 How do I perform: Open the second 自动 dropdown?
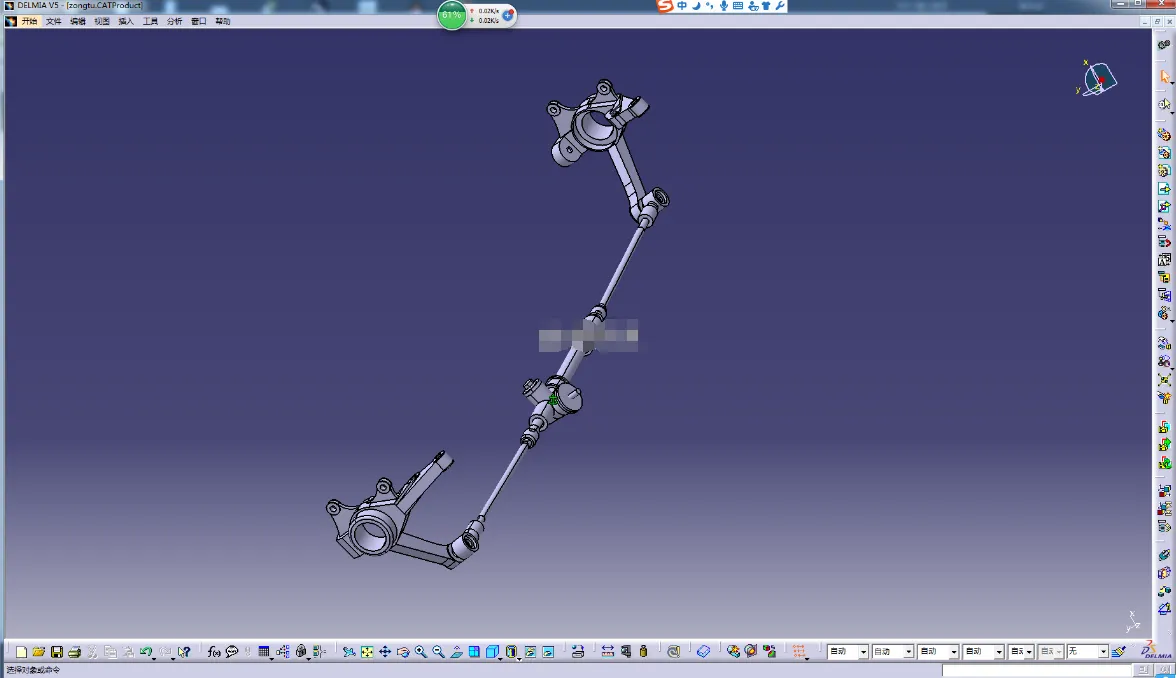click(x=908, y=652)
